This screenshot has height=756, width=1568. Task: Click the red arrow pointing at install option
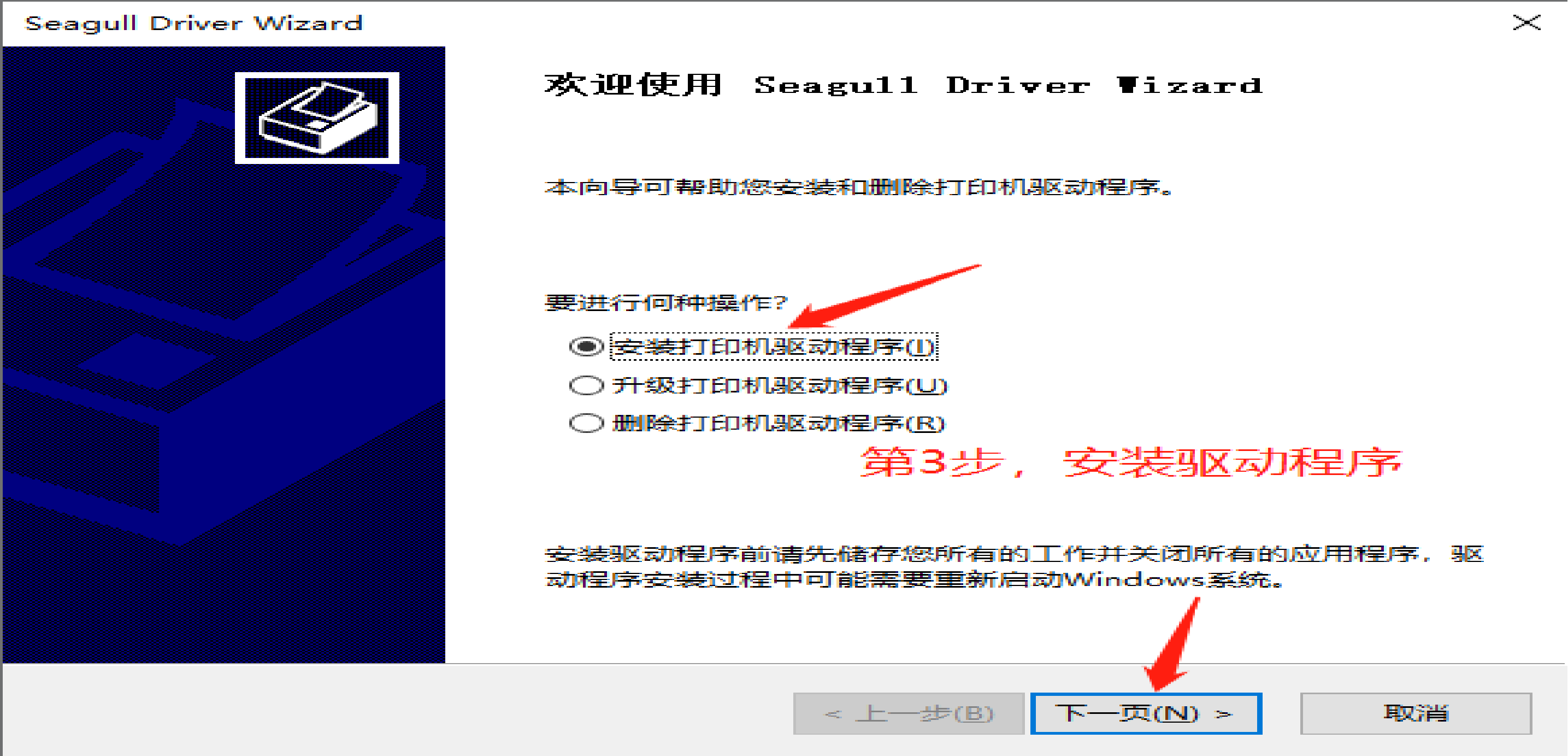tap(885, 297)
